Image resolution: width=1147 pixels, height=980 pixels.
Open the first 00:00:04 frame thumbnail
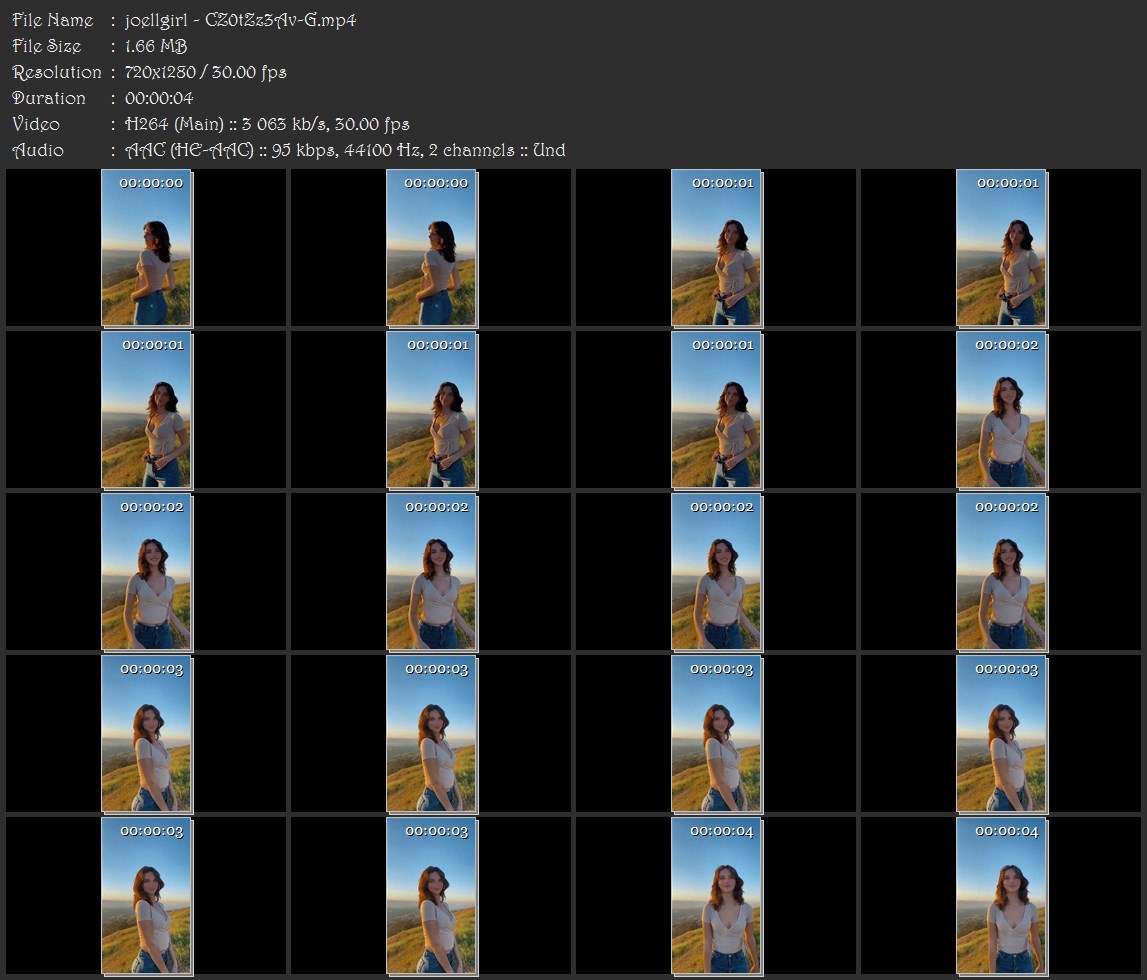click(x=717, y=896)
